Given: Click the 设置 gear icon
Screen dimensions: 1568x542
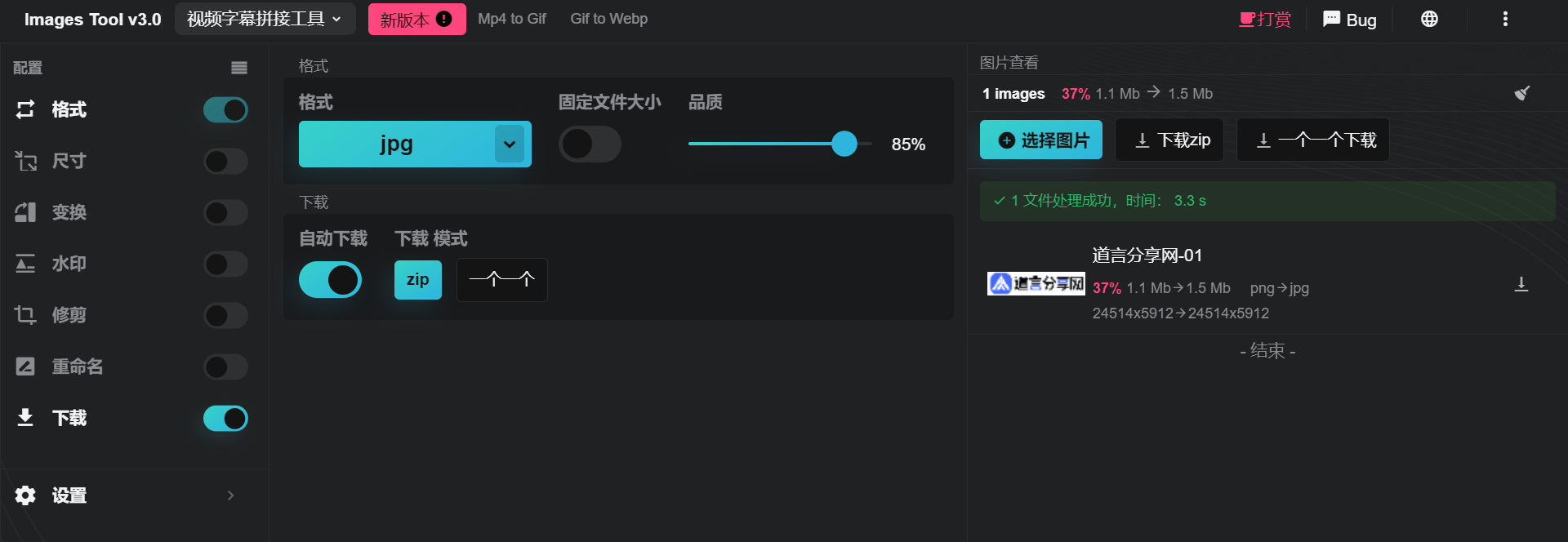Looking at the screenshot, I should [25, 495].
